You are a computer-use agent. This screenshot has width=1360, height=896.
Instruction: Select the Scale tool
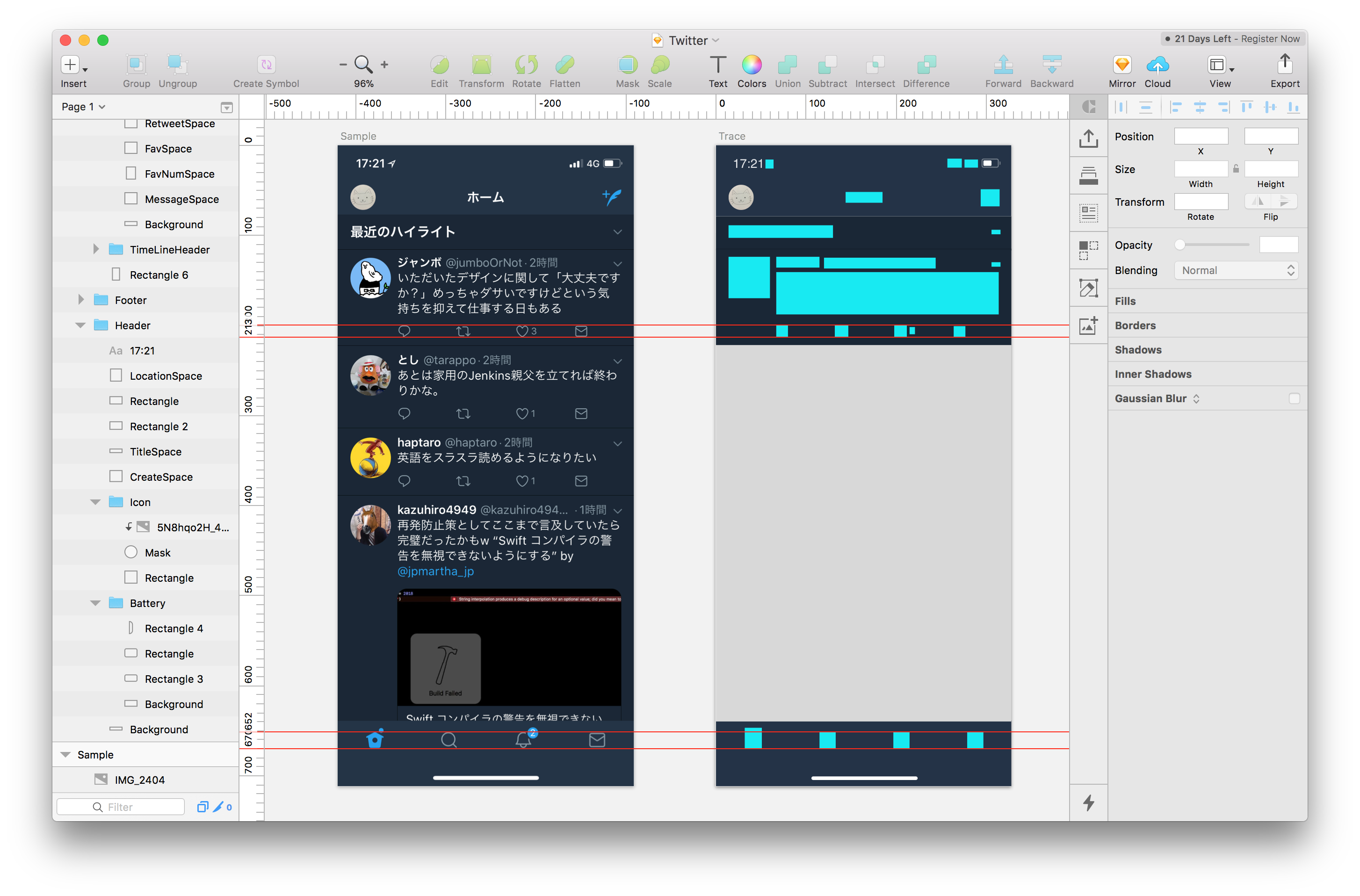[x=659, y=65]
